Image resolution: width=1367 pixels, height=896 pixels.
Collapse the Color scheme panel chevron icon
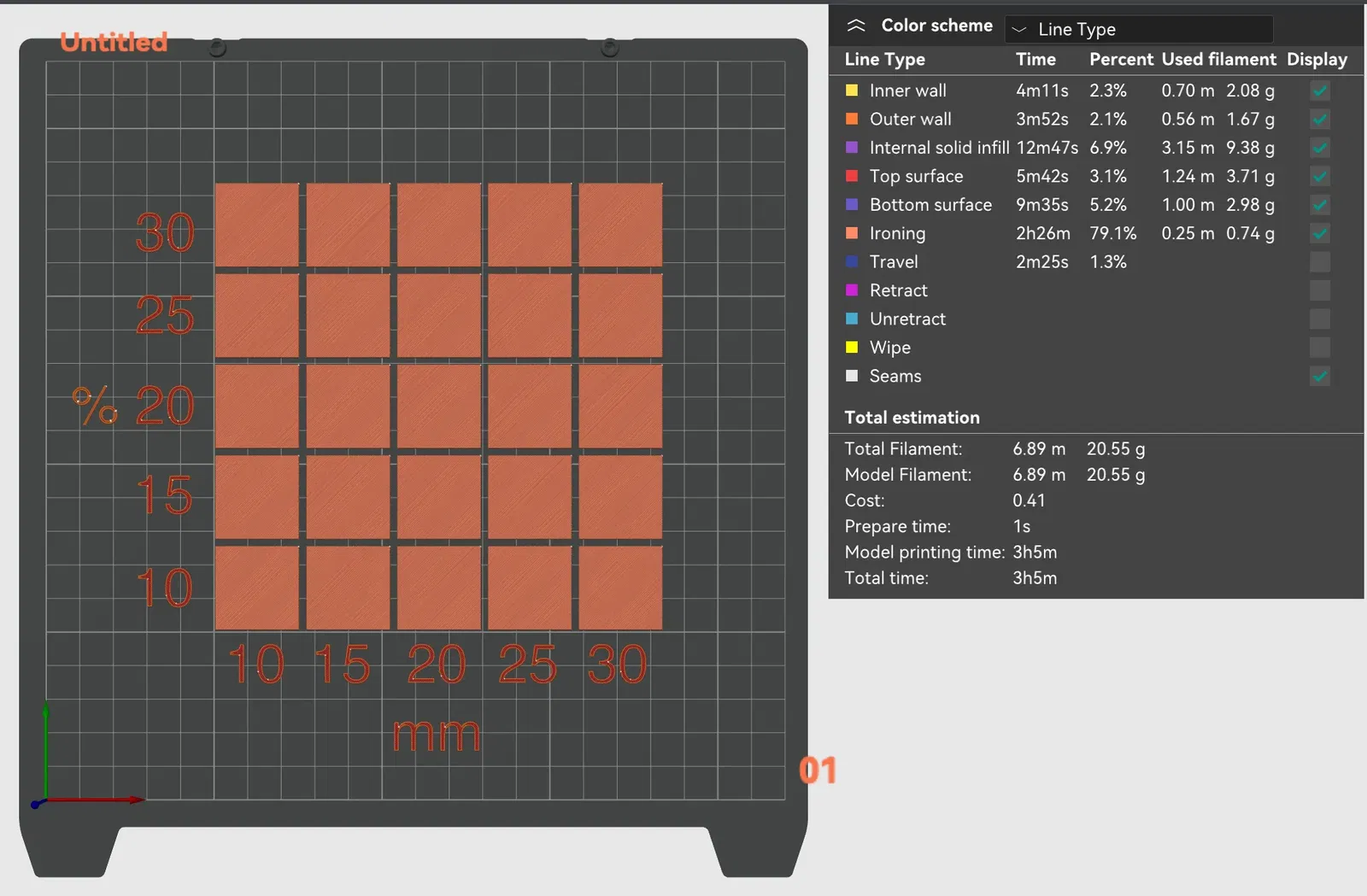(855, 26)
